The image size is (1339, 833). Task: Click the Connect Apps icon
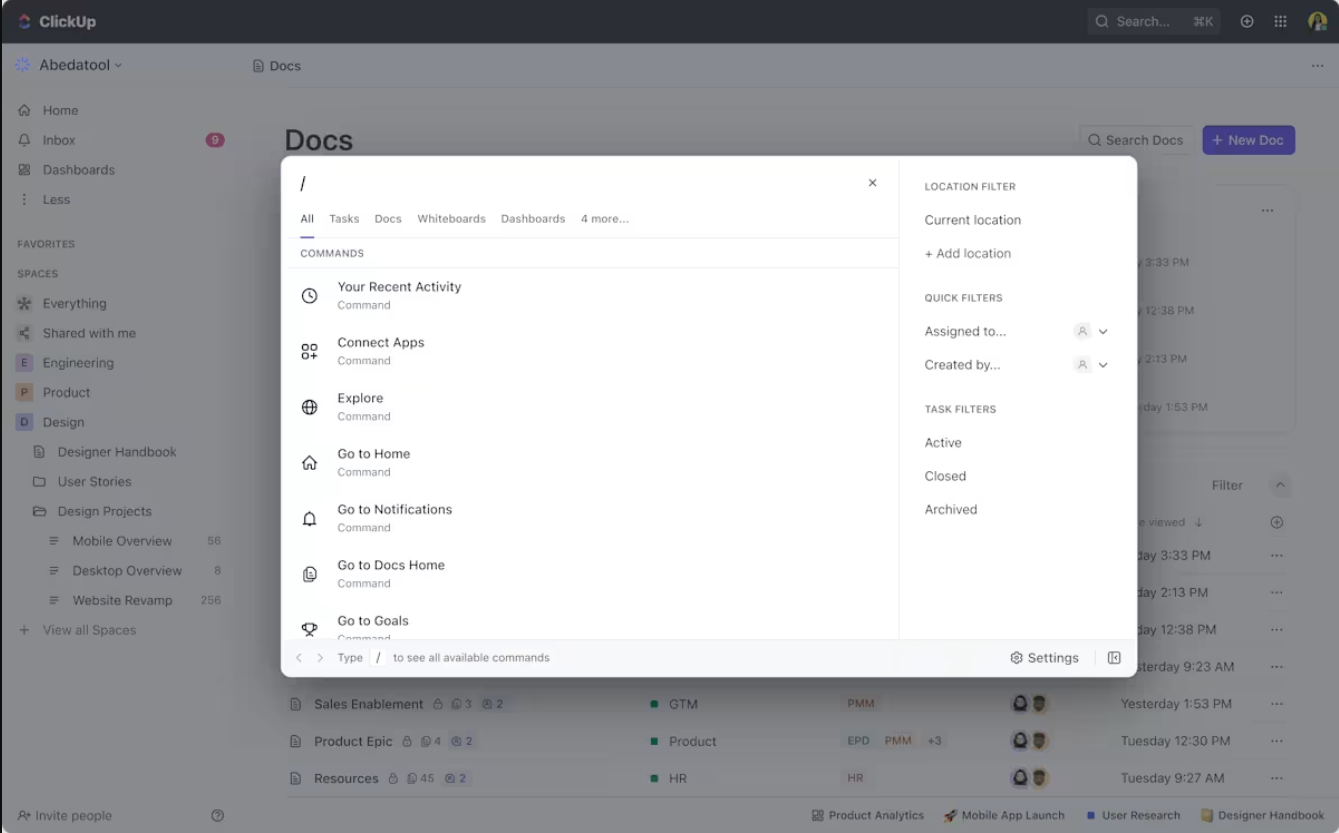point(310,352)
